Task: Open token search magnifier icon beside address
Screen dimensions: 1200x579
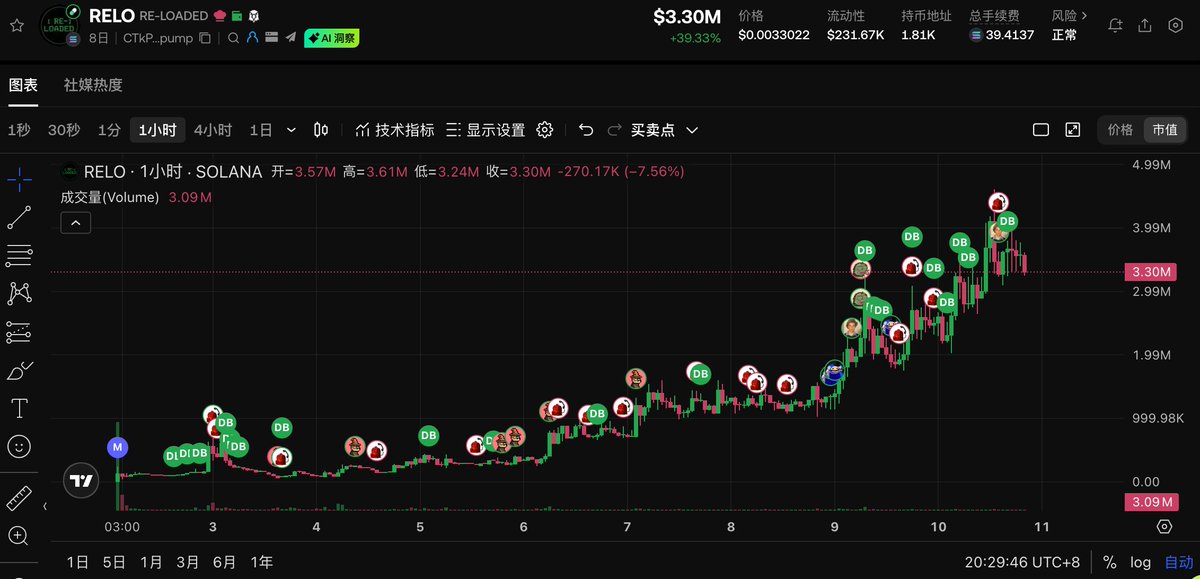Action: (233, 38)
